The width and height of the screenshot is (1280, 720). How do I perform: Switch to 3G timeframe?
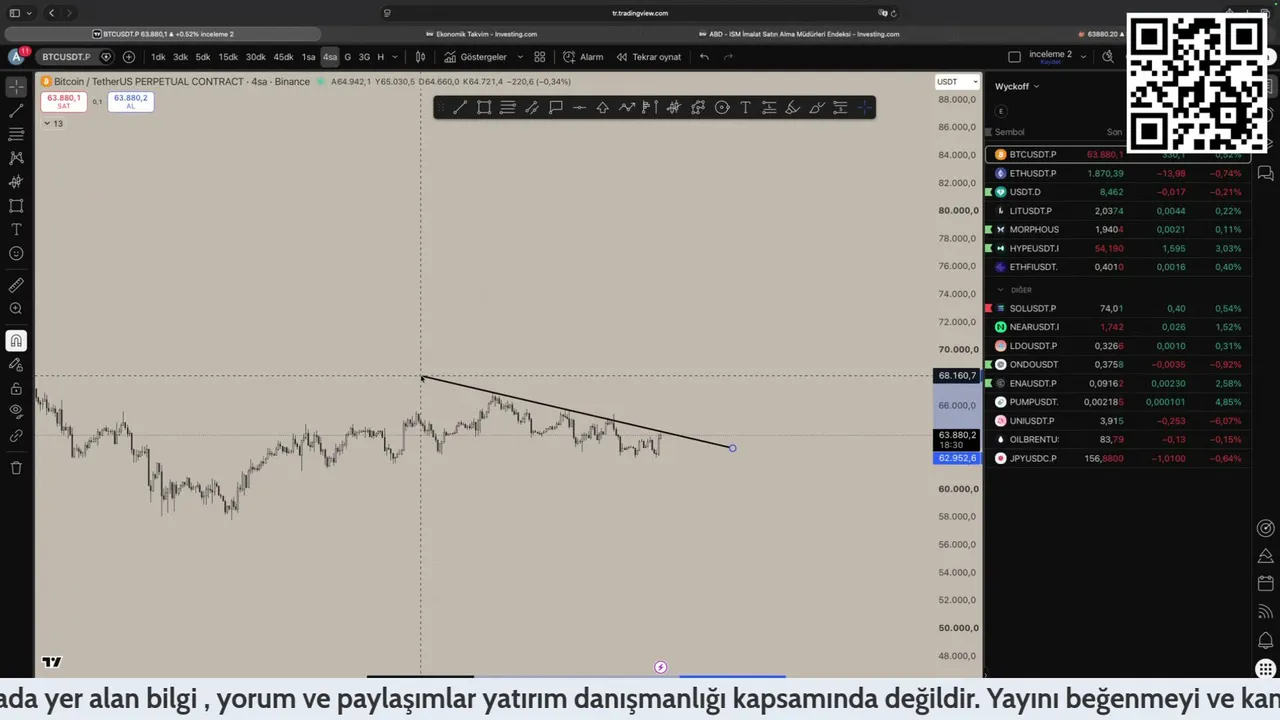point(364,57)
